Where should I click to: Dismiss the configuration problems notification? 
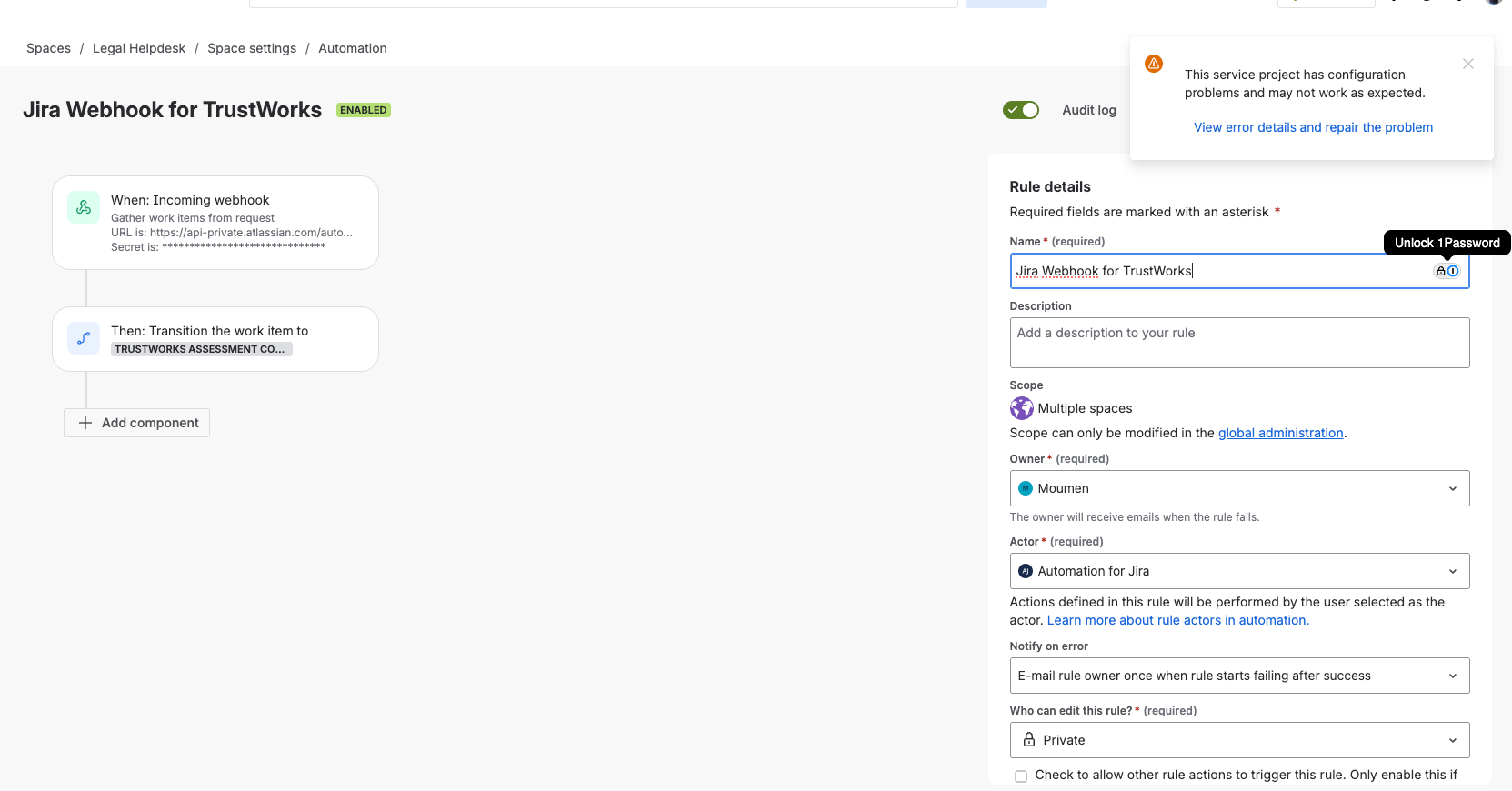[x=1468, y=64]
